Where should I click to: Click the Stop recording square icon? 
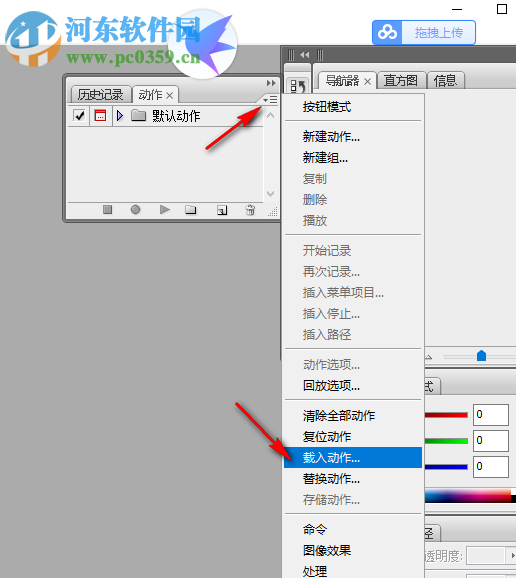107,210
